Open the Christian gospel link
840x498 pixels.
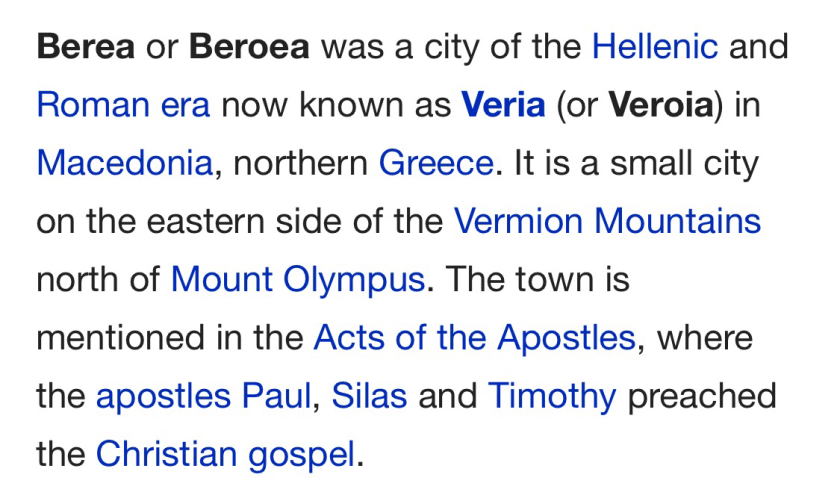(x=225, y=455)
